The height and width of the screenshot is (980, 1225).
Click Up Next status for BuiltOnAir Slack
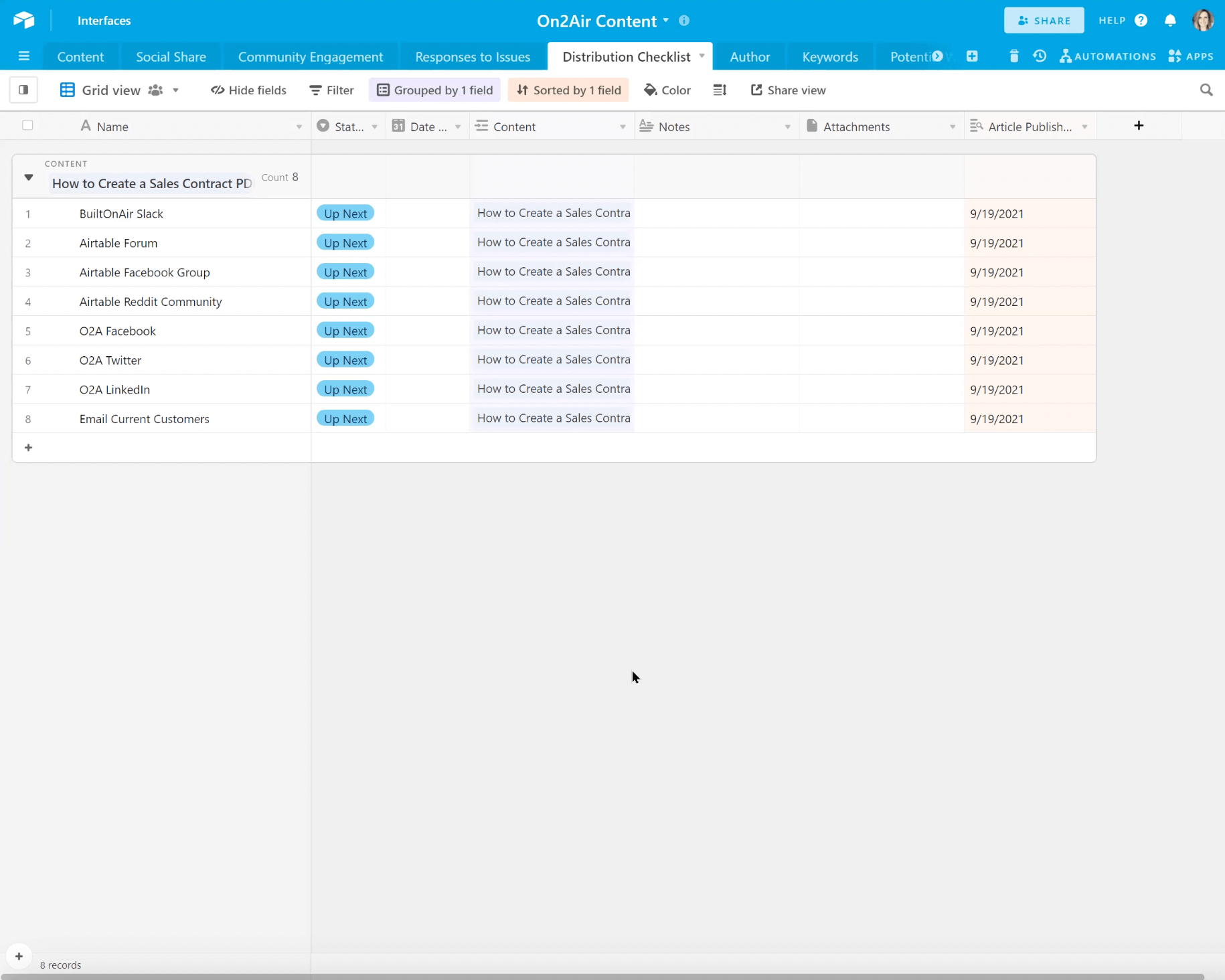pos(345,214)
